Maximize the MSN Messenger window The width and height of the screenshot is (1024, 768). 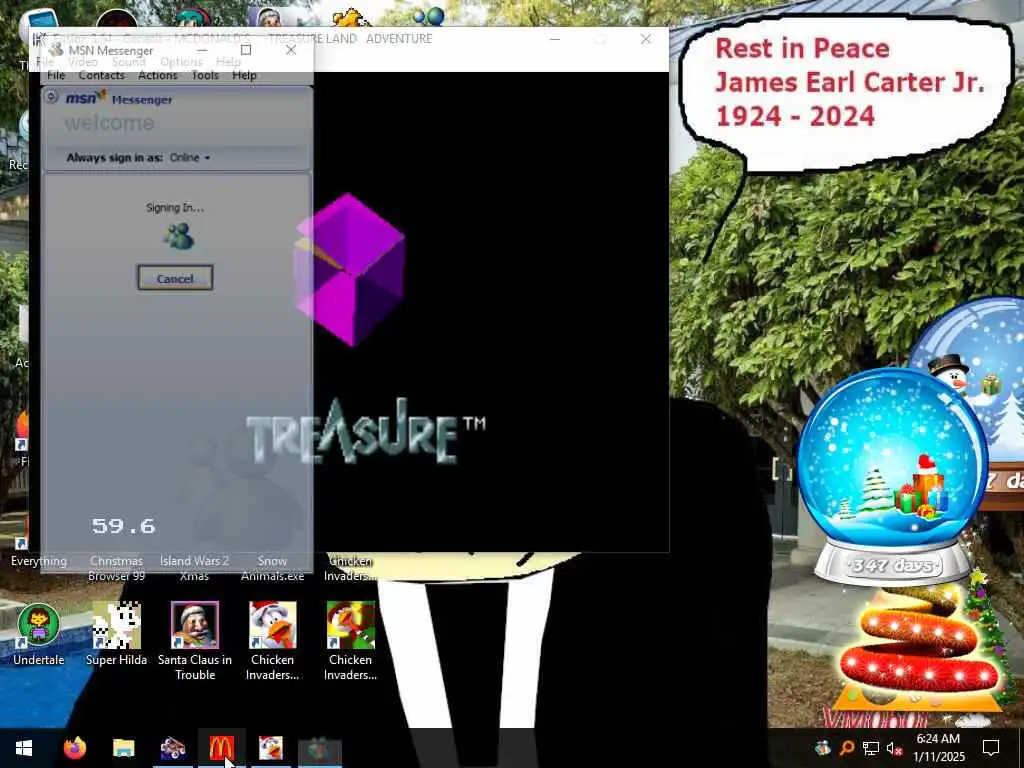click(246, 50)
